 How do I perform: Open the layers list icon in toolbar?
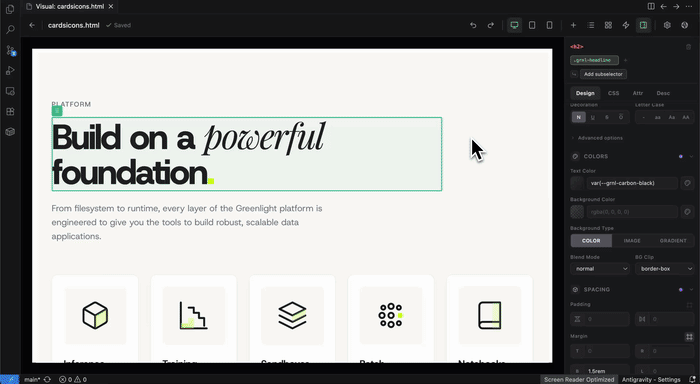pyautogui.click(x=591, y=25)
